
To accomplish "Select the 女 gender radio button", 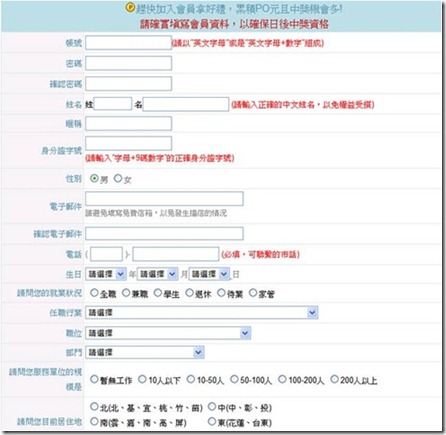I will pyautogui.click(x=118, y=178).
